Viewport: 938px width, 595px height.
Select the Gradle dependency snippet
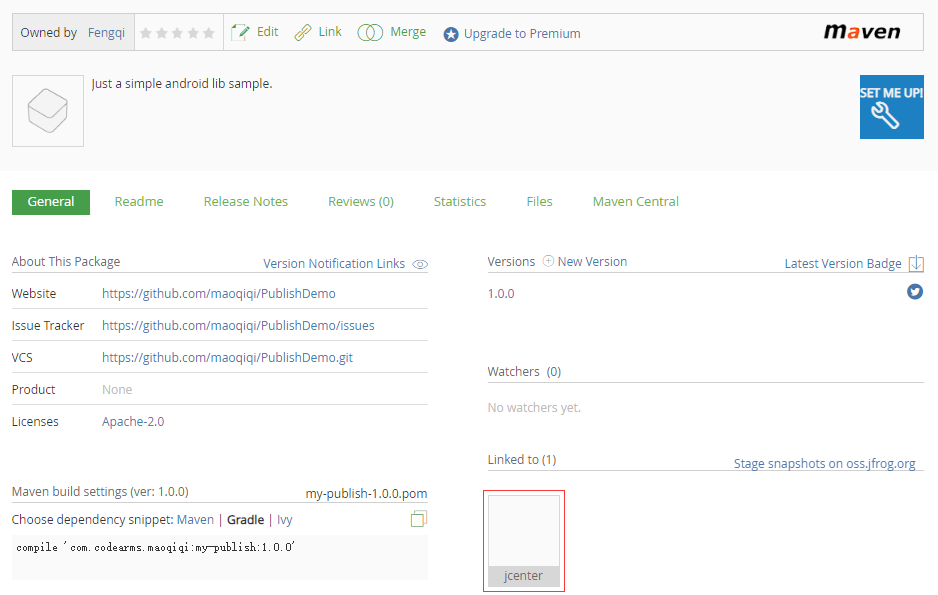(x=245, y=520)
